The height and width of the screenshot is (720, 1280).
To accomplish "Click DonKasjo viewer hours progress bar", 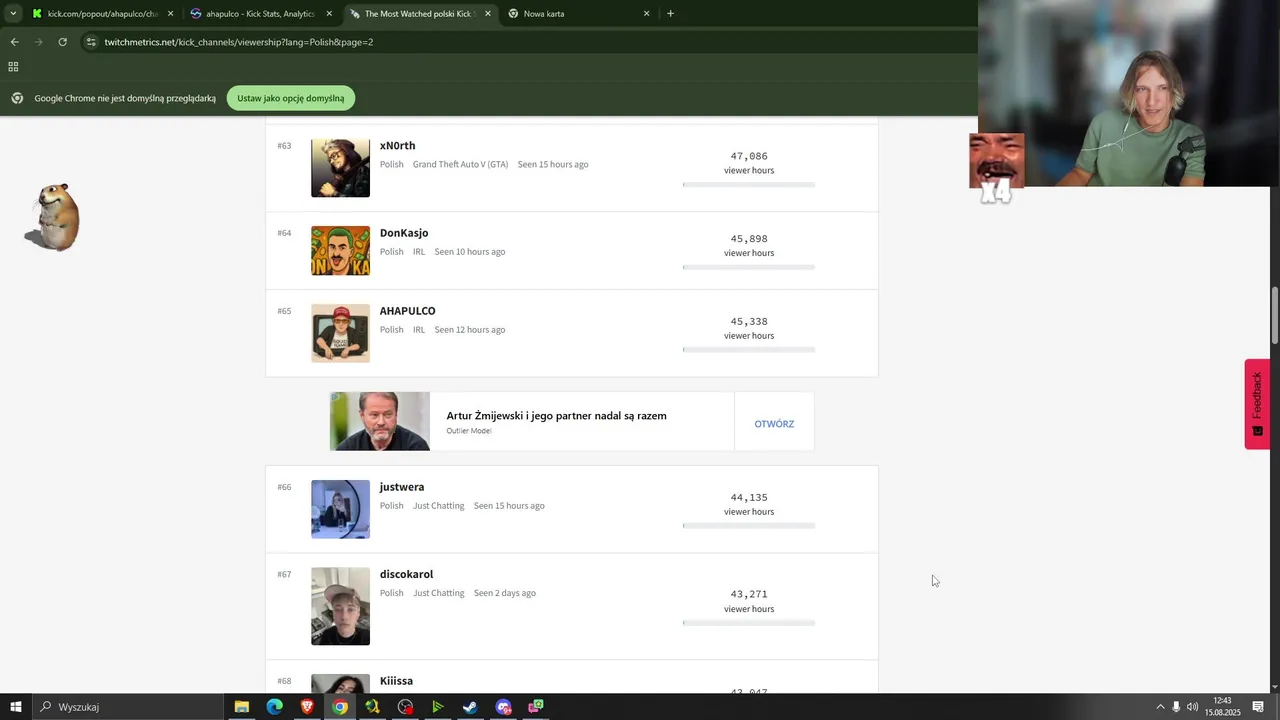I will [x=749, y=267].
